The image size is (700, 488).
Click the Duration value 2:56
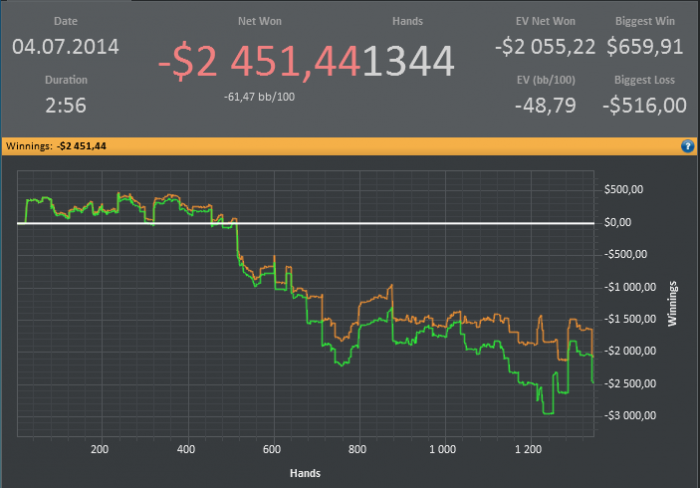pos(66,105)
